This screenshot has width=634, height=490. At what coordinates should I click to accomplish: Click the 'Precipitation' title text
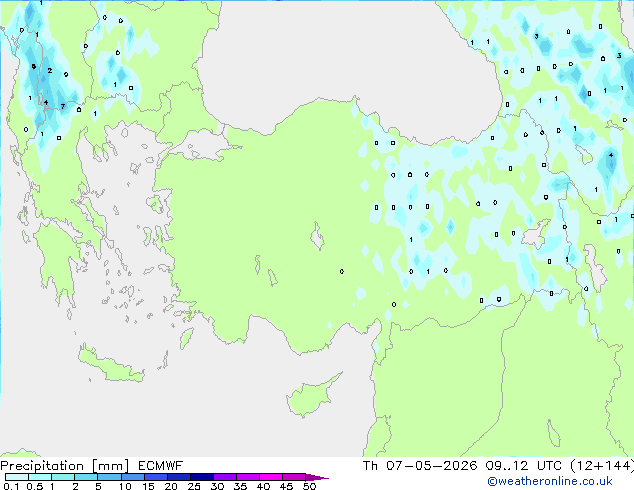pos(42,466)
